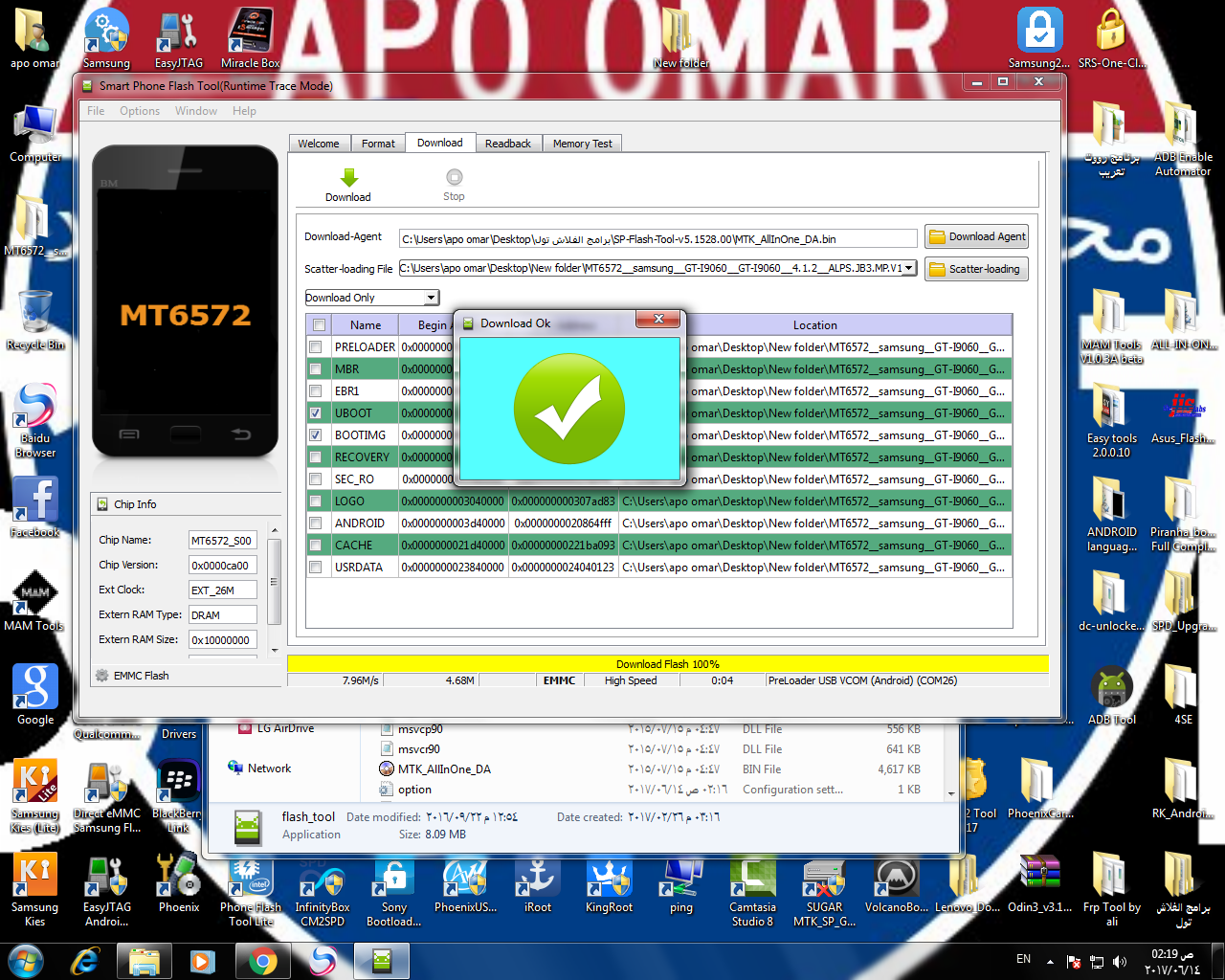Launch the iRoot desktop shortcut
The image size is (1225, 980).
tap(538, 884)
